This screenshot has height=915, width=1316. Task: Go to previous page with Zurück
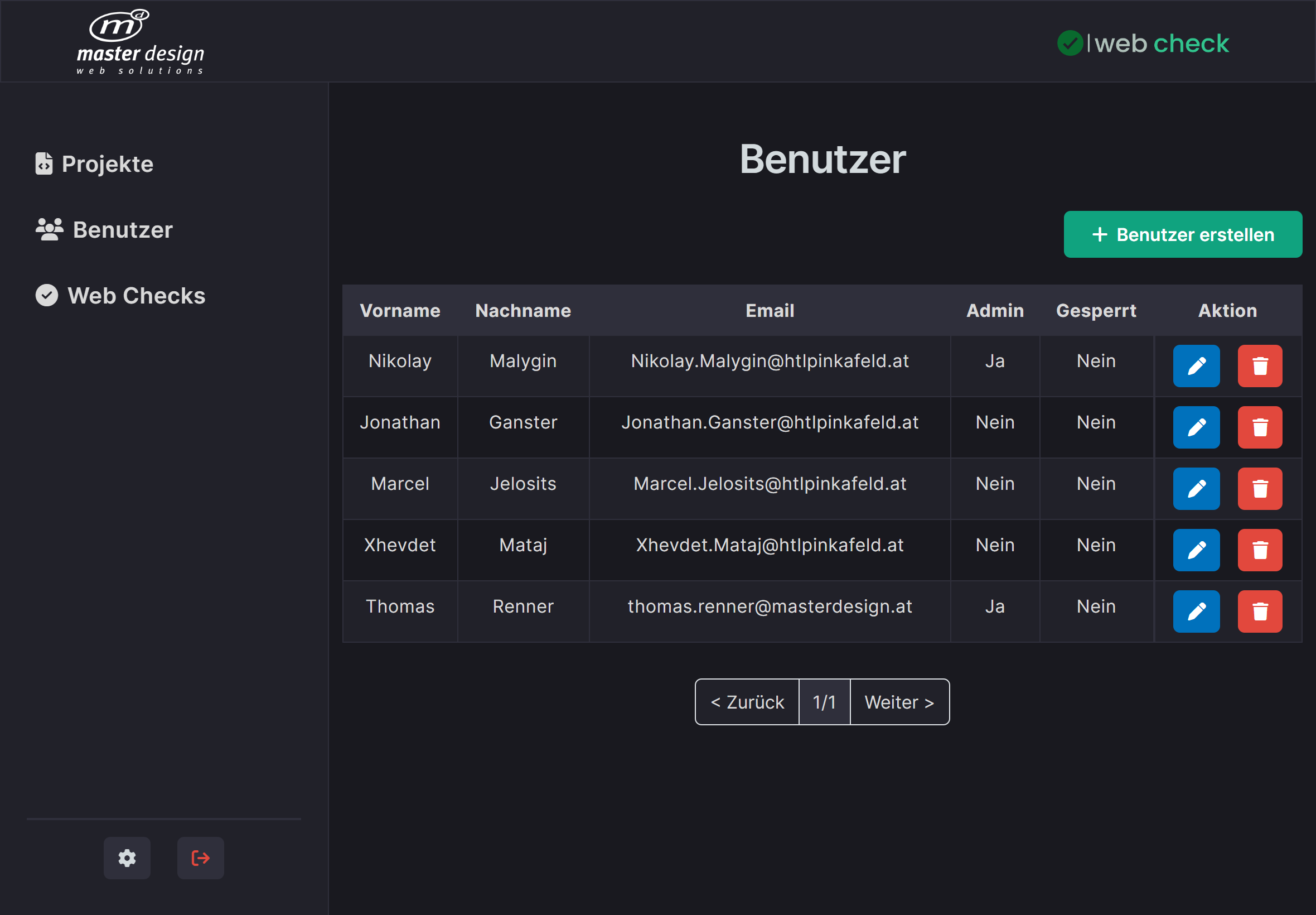[x=747, y=702]
